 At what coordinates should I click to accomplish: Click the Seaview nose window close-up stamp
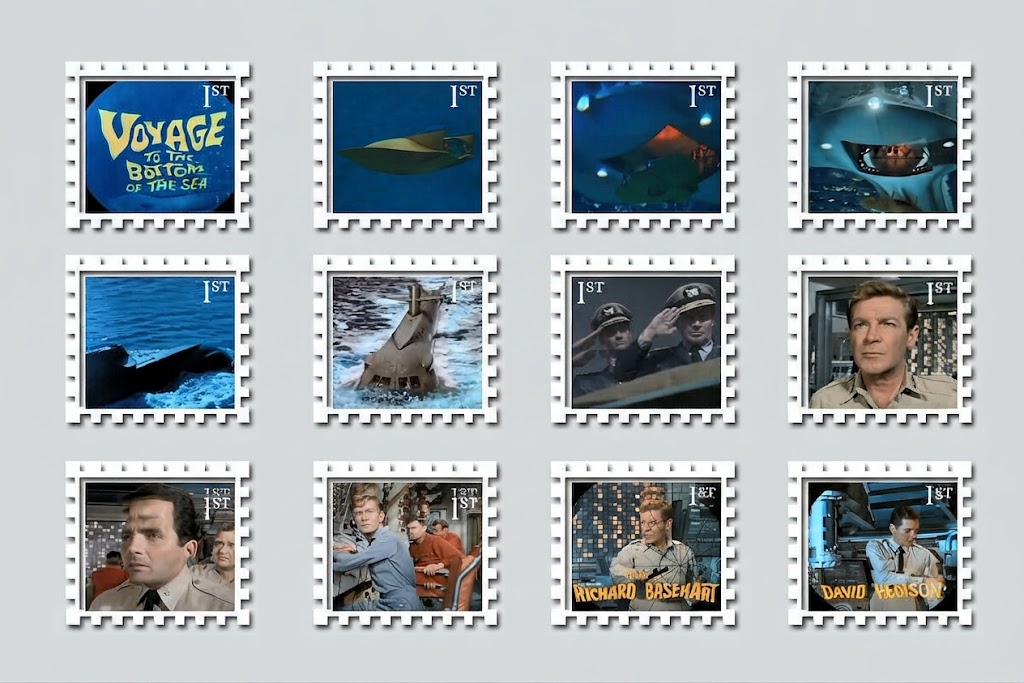[880, 146]
